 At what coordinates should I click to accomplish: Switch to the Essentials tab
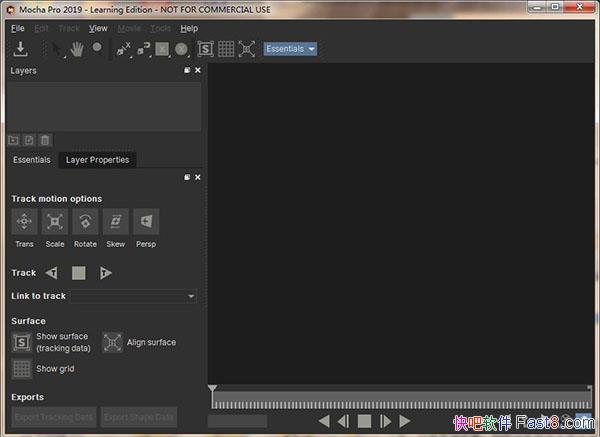[31, 160]
